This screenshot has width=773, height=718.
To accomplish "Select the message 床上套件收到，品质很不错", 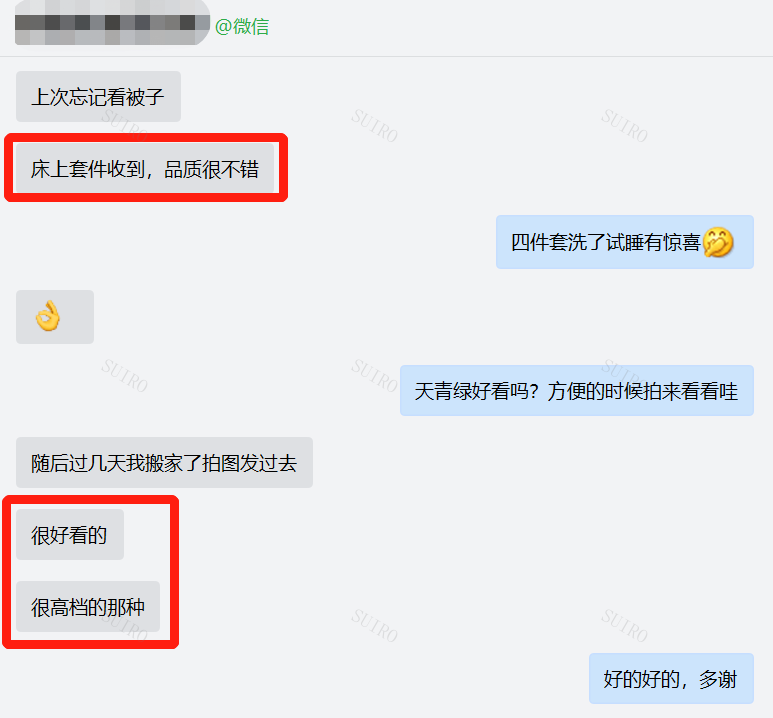I will point(145,169).
